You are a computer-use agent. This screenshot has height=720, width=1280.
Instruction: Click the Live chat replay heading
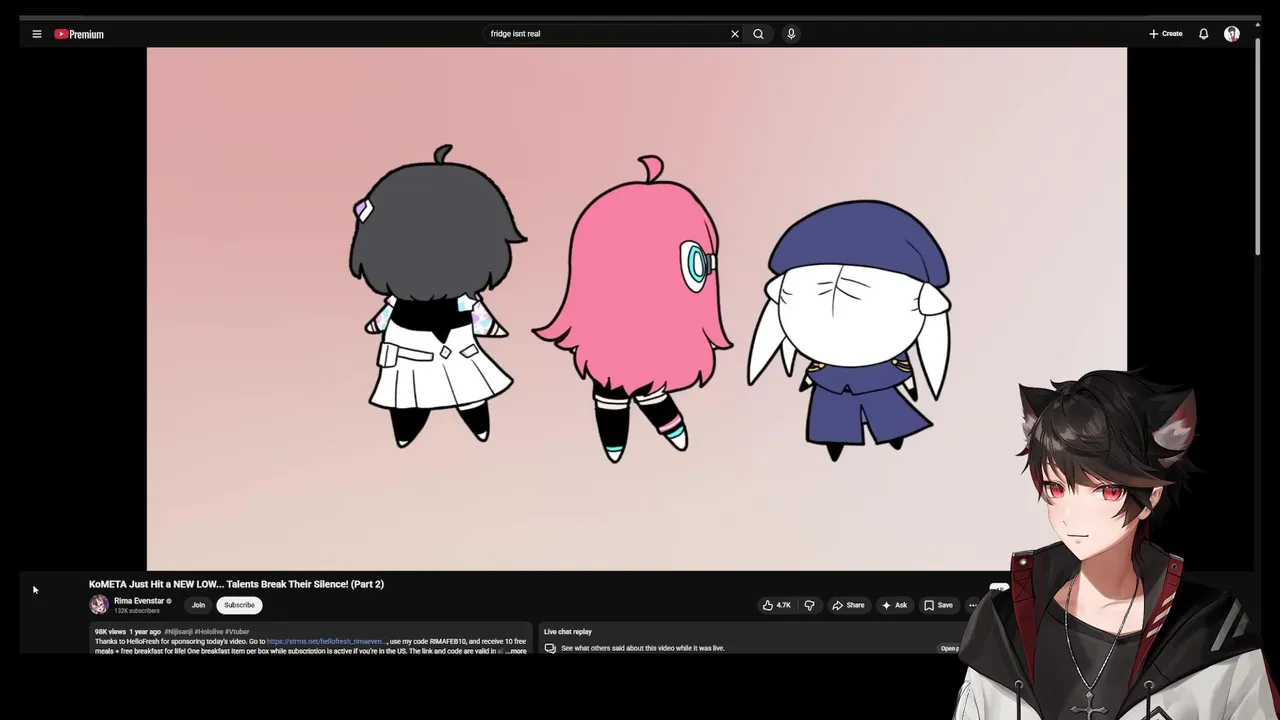coord(568,632)
